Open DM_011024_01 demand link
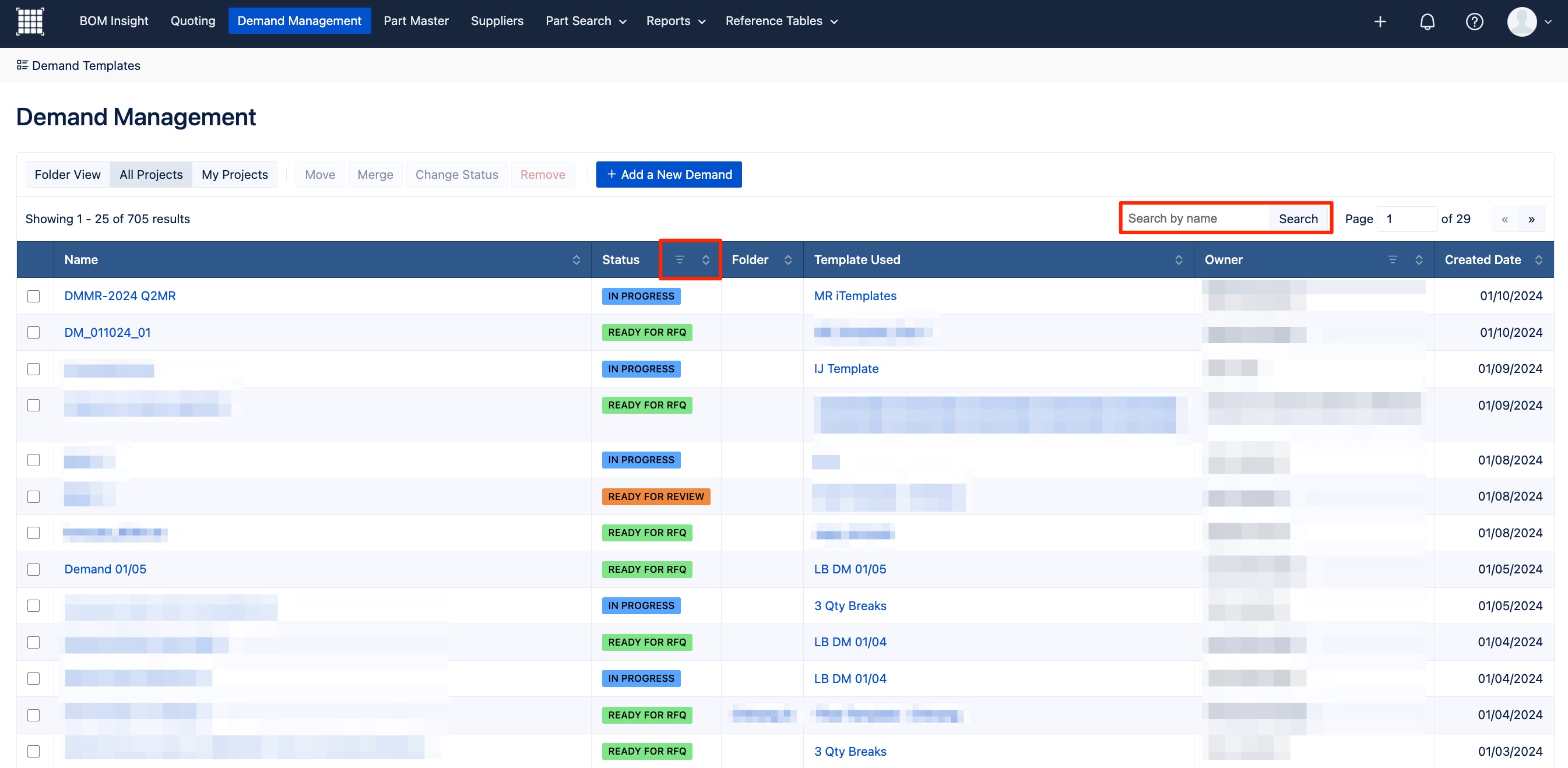The width and height of the screenshot is (1568, 768). point(108,333)
